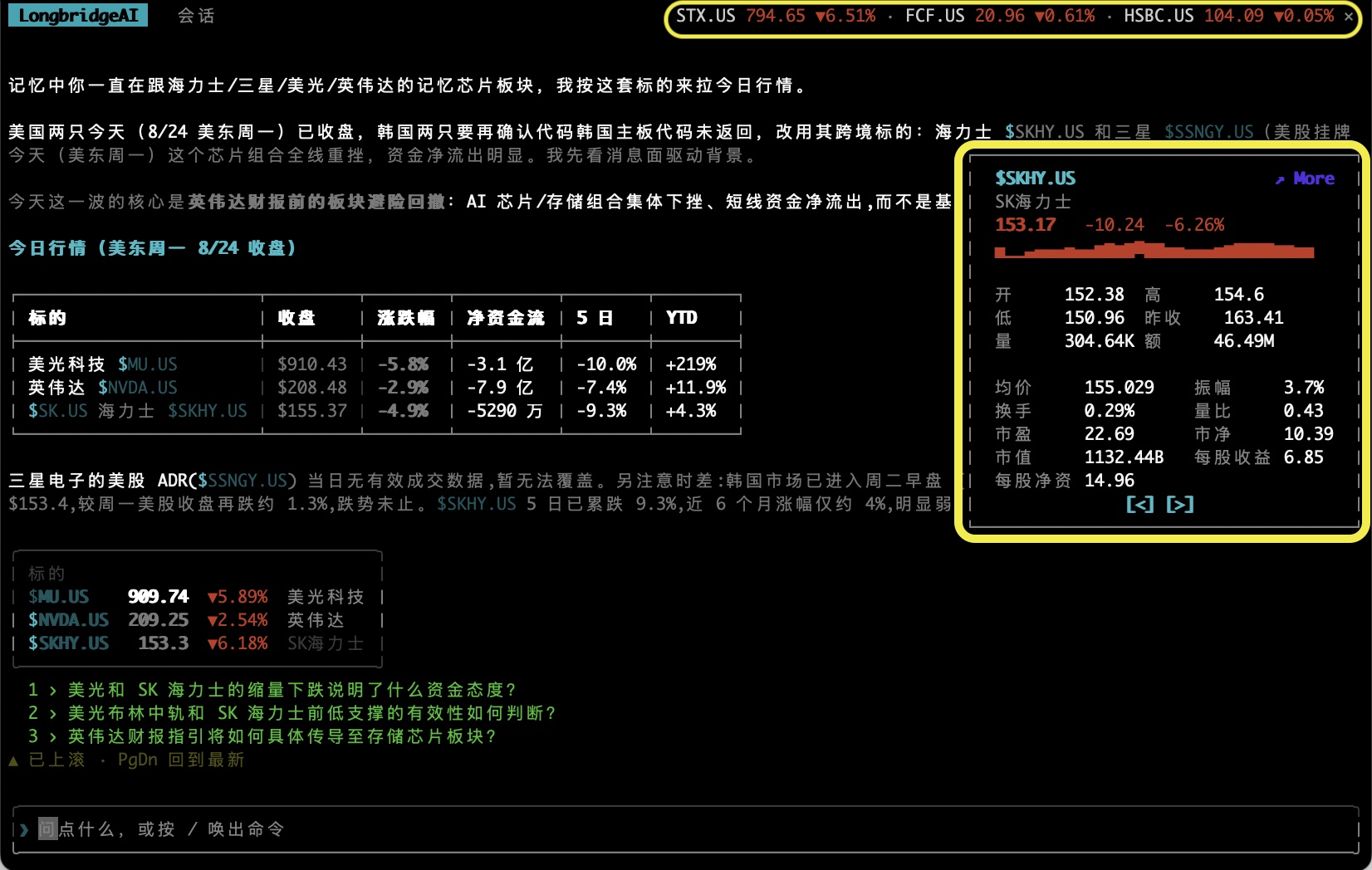This screenshot has height=870, width=1372.
Task: Select $MU.US in the bottom watchlist box
Action: (58, 597)
